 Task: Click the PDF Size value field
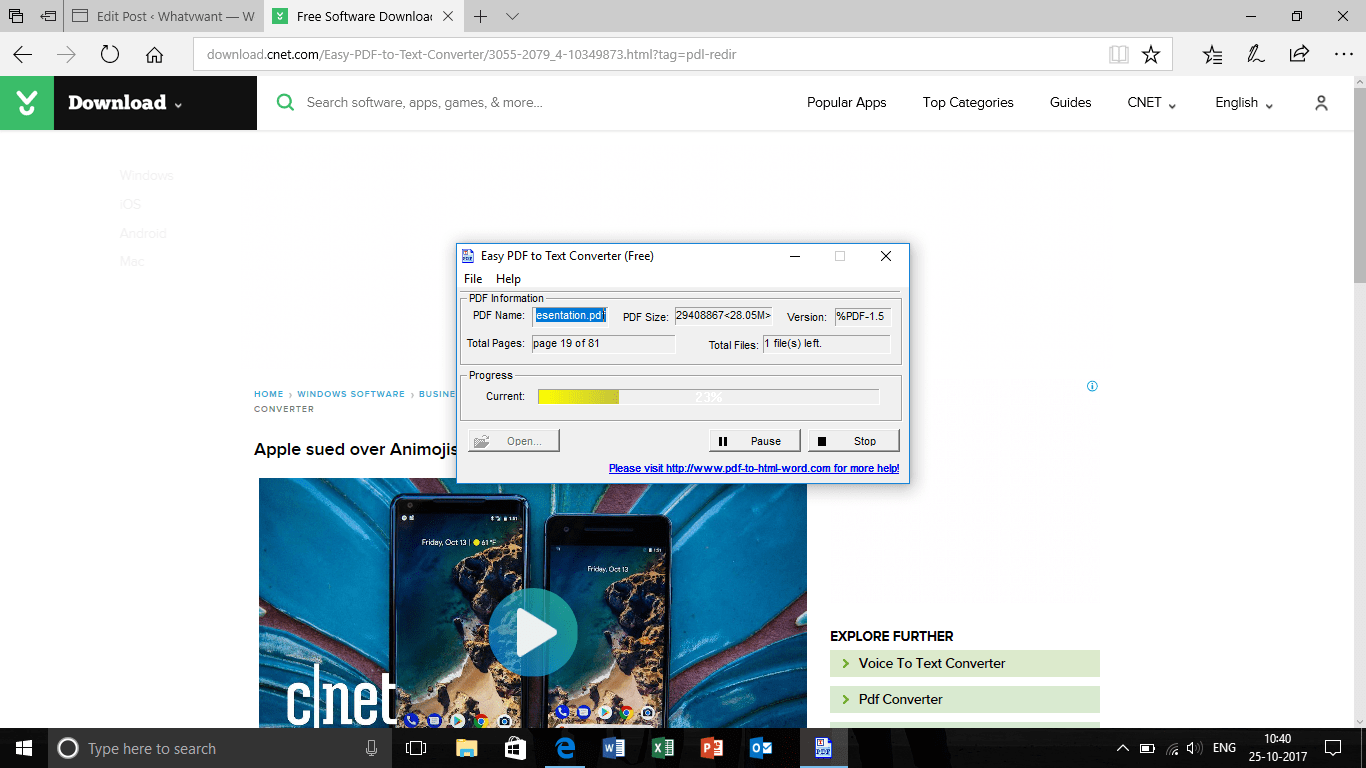[723, 316]
